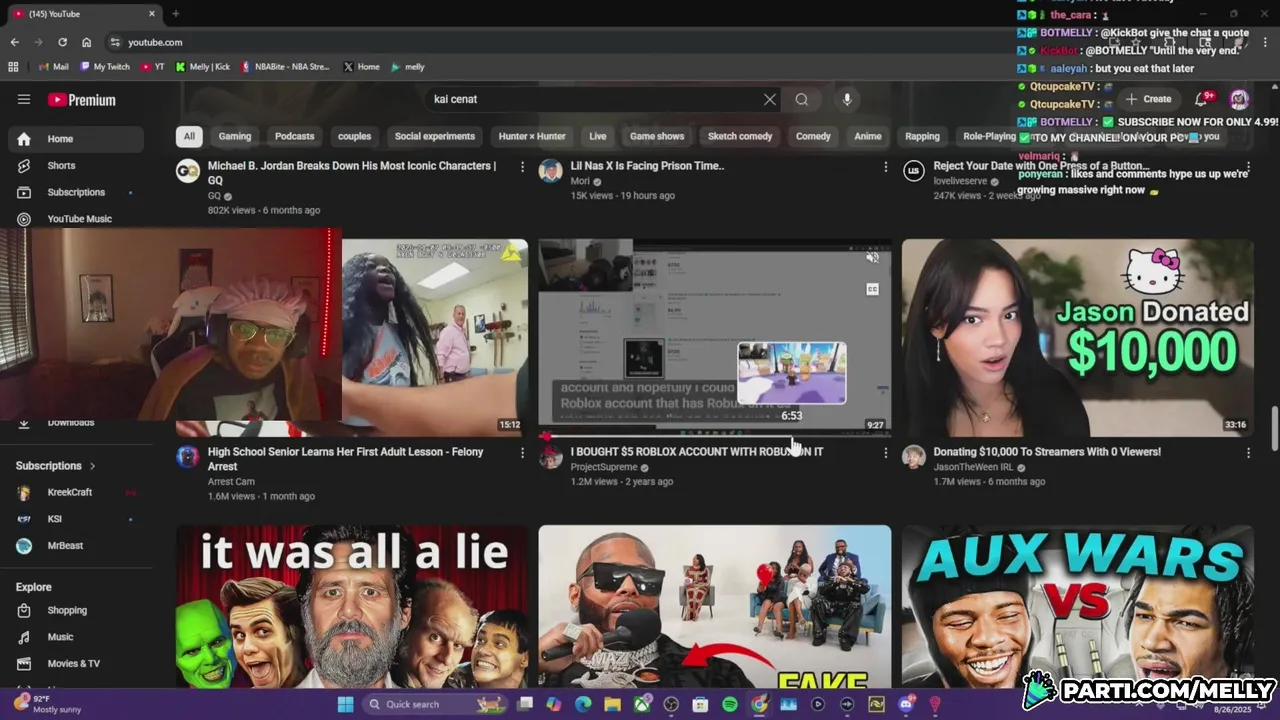The image size is (1280, 720).
Task: Open Subscriptions in the sidebar
Action: click(76, 192)
